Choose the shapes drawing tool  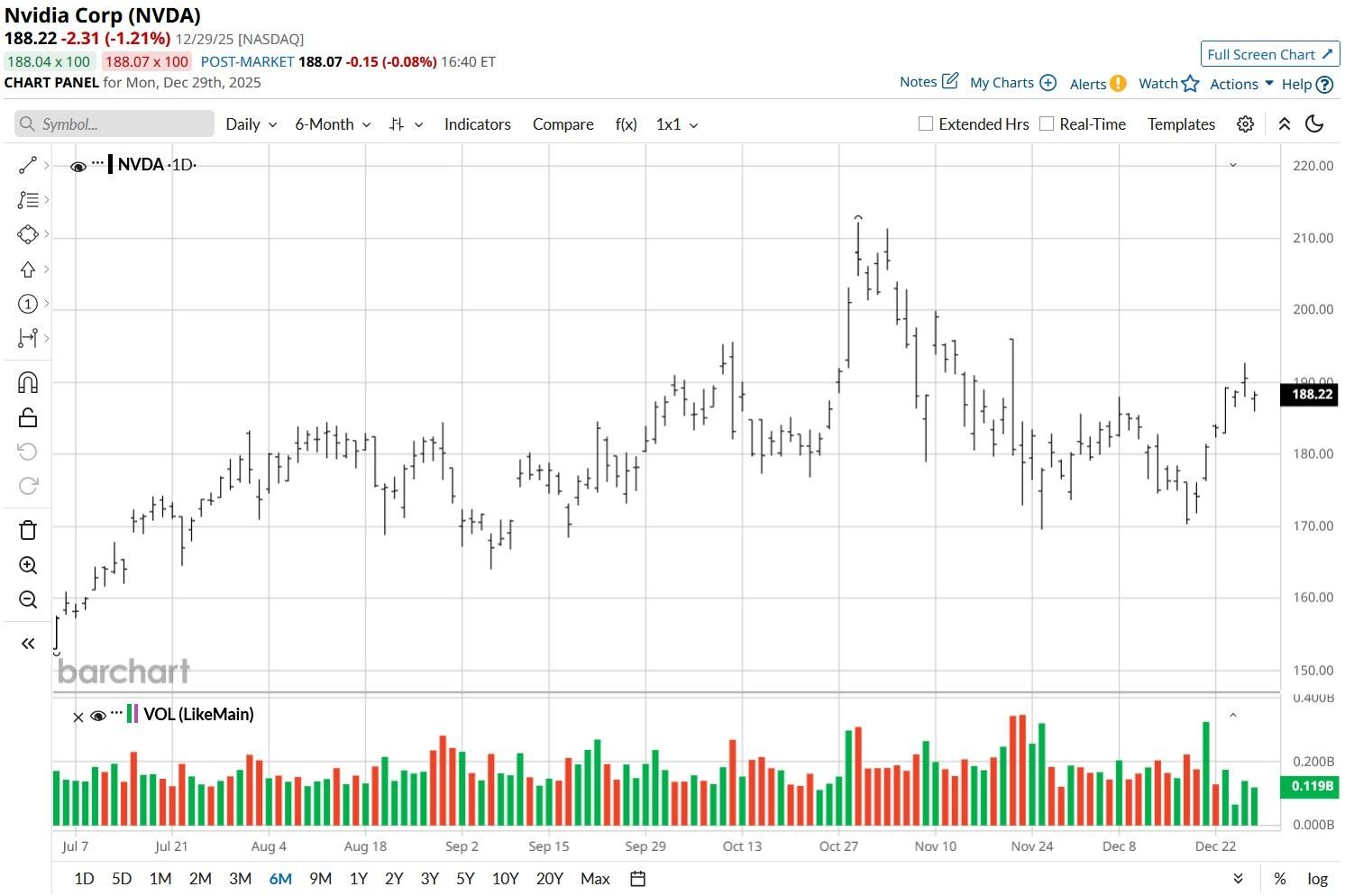(28, 234)
